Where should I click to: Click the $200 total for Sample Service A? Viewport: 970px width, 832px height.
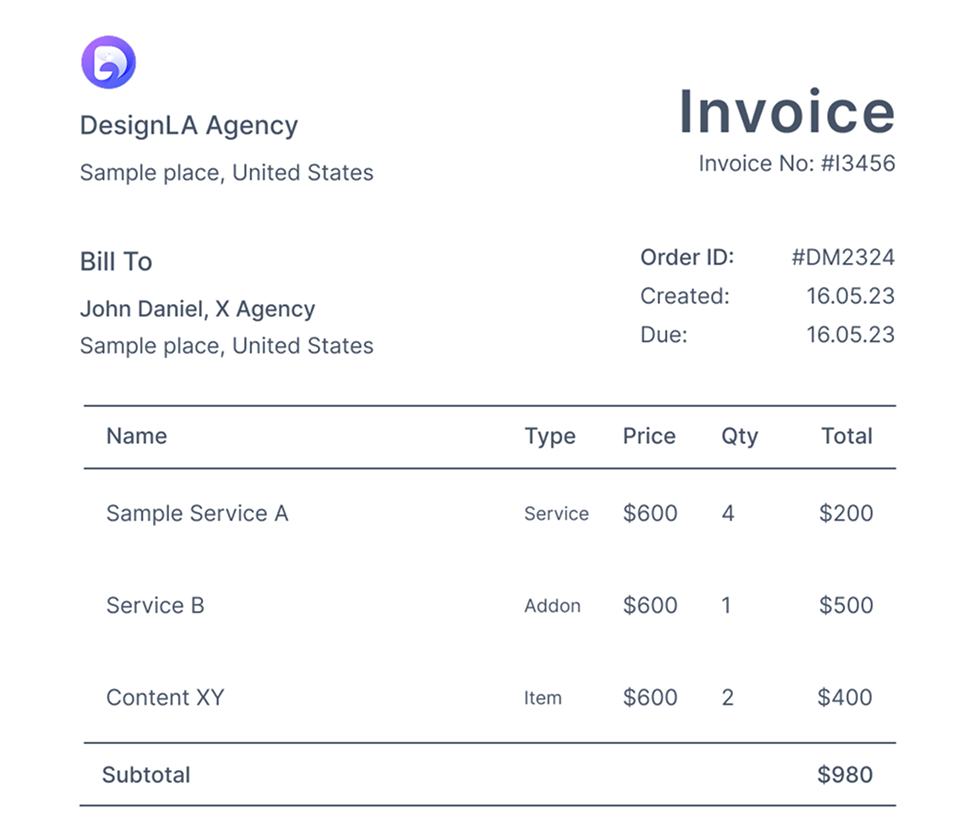coord(845,513)
